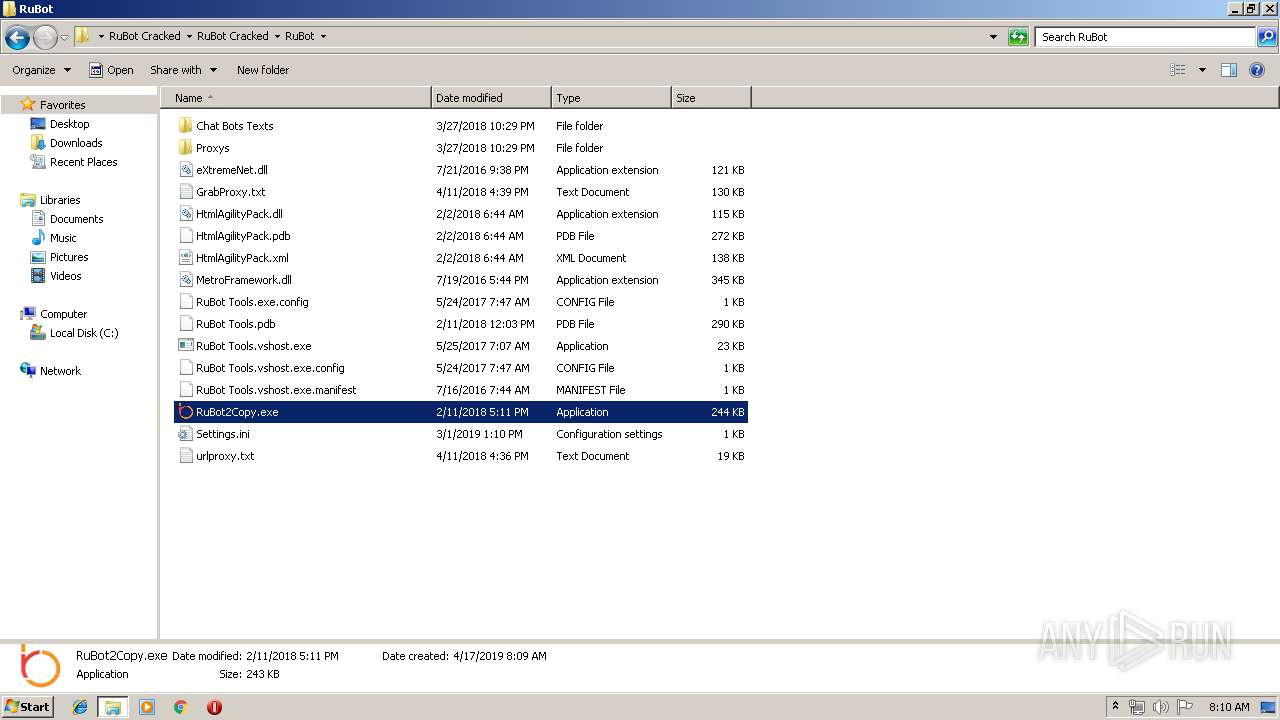The width and height of the screenshot is (1280, 720).
Task: Open the Pictures library
Action: coord(69,257)
